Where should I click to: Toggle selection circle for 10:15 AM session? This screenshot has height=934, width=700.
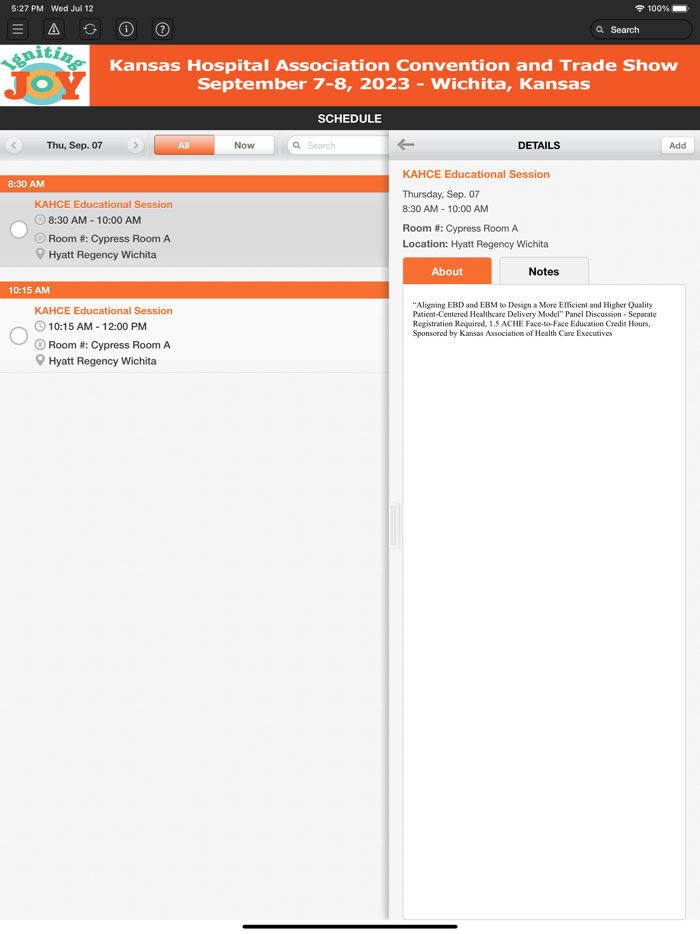pos(18,336)
